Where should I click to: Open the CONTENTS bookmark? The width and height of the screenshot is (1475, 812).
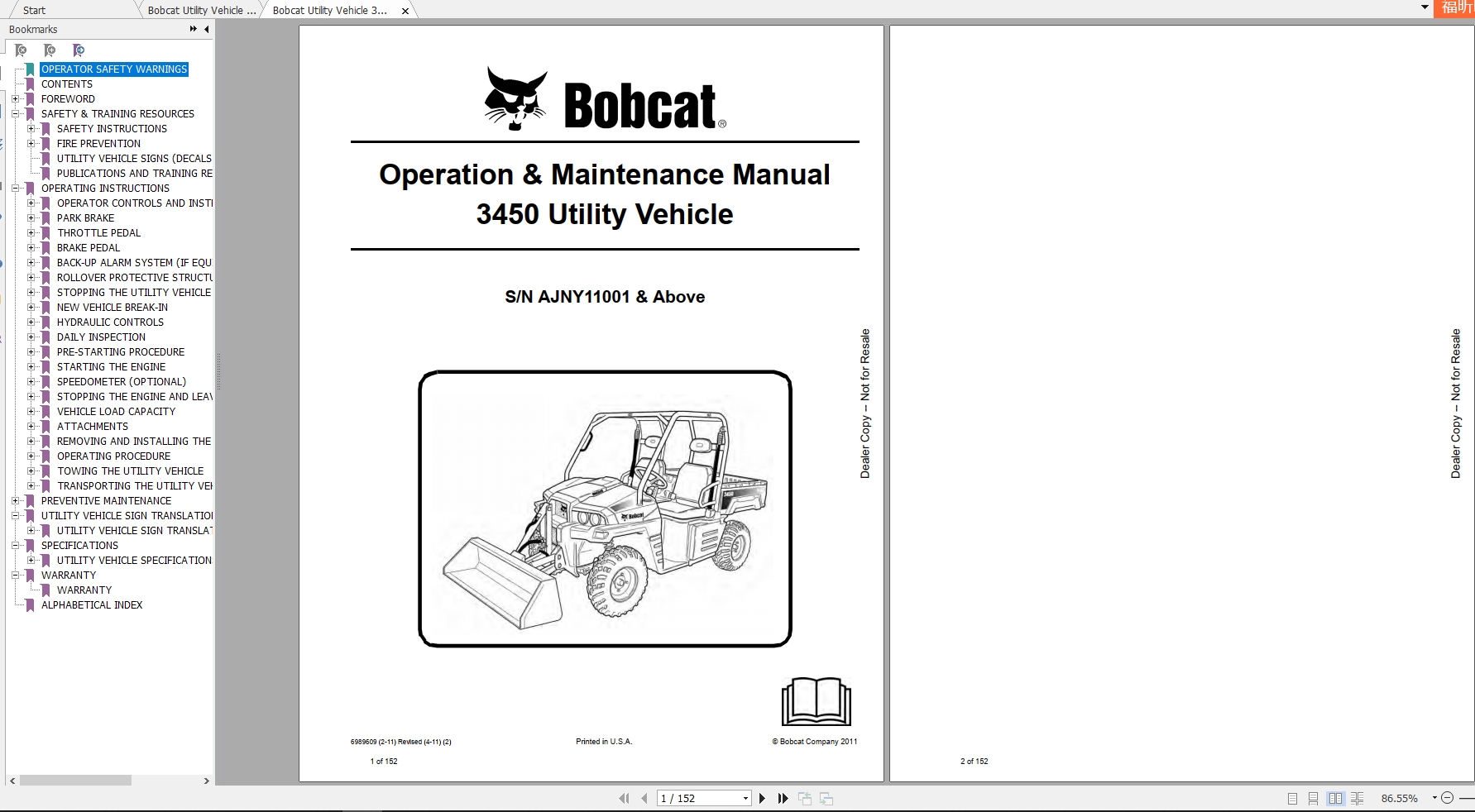[x=67, y=84]
